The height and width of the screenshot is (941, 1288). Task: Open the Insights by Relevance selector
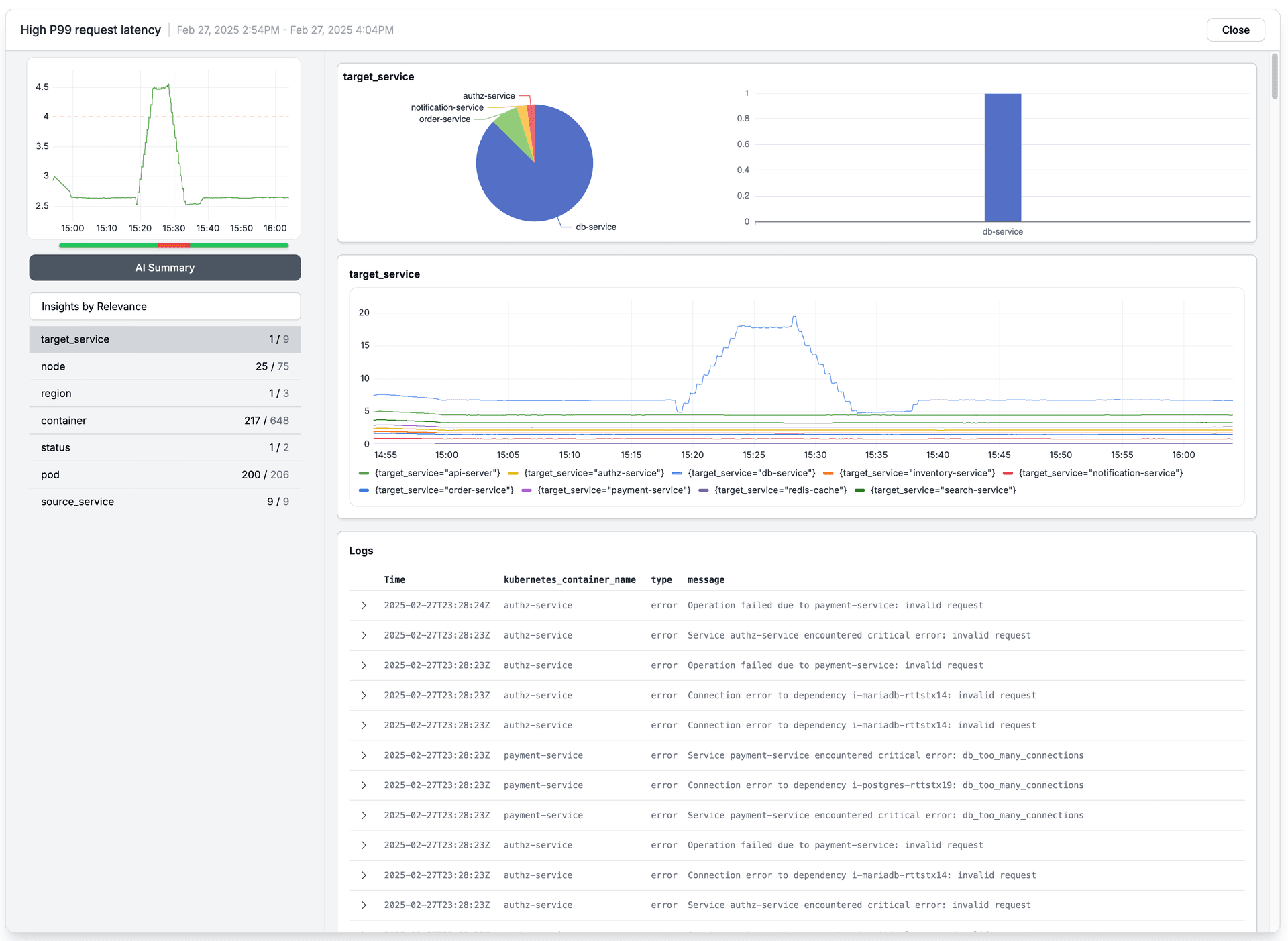(165, 307)
